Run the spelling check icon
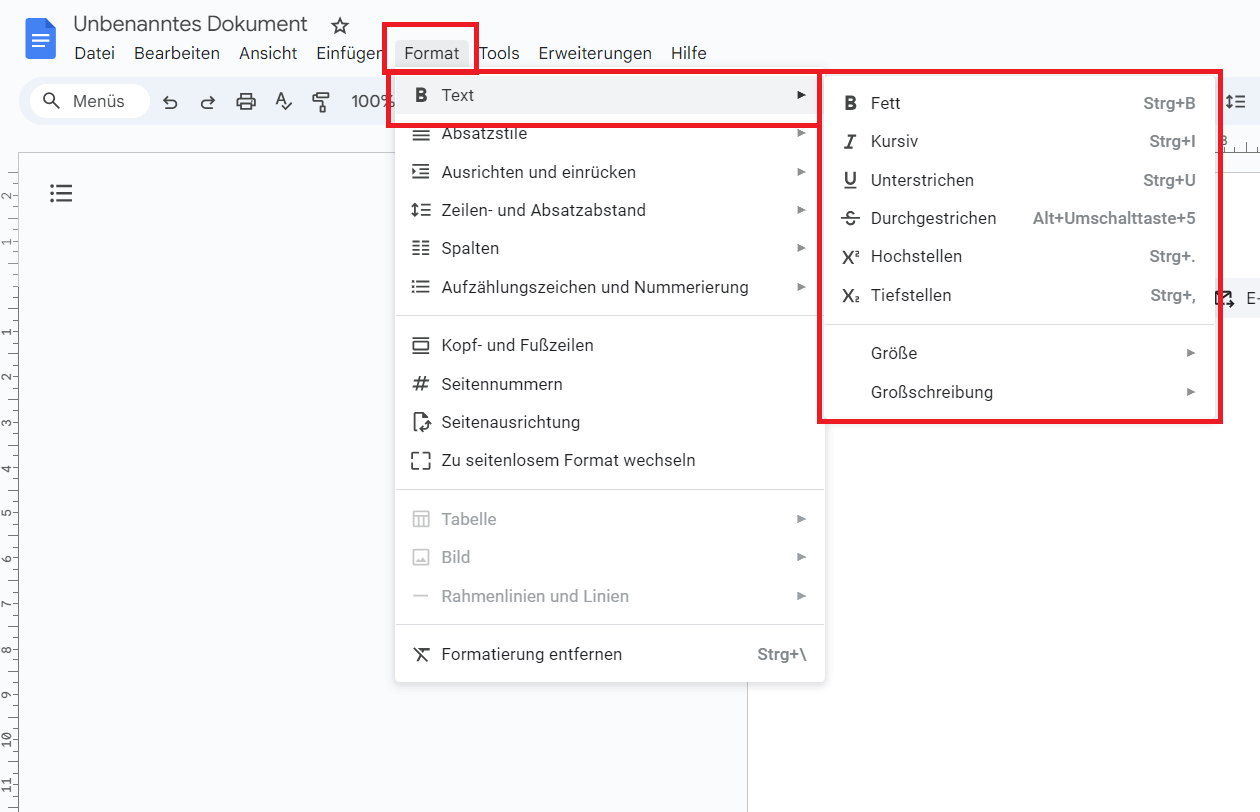 coord(283,101)
